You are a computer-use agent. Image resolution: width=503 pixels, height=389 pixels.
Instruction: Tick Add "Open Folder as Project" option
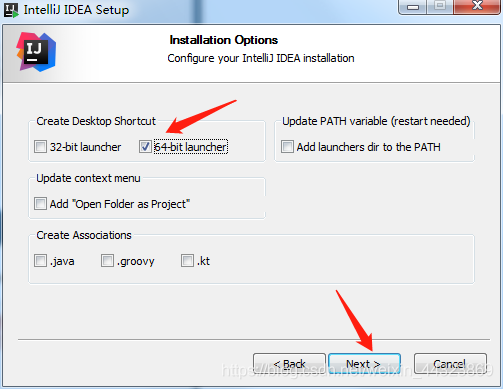coord(40,204)
